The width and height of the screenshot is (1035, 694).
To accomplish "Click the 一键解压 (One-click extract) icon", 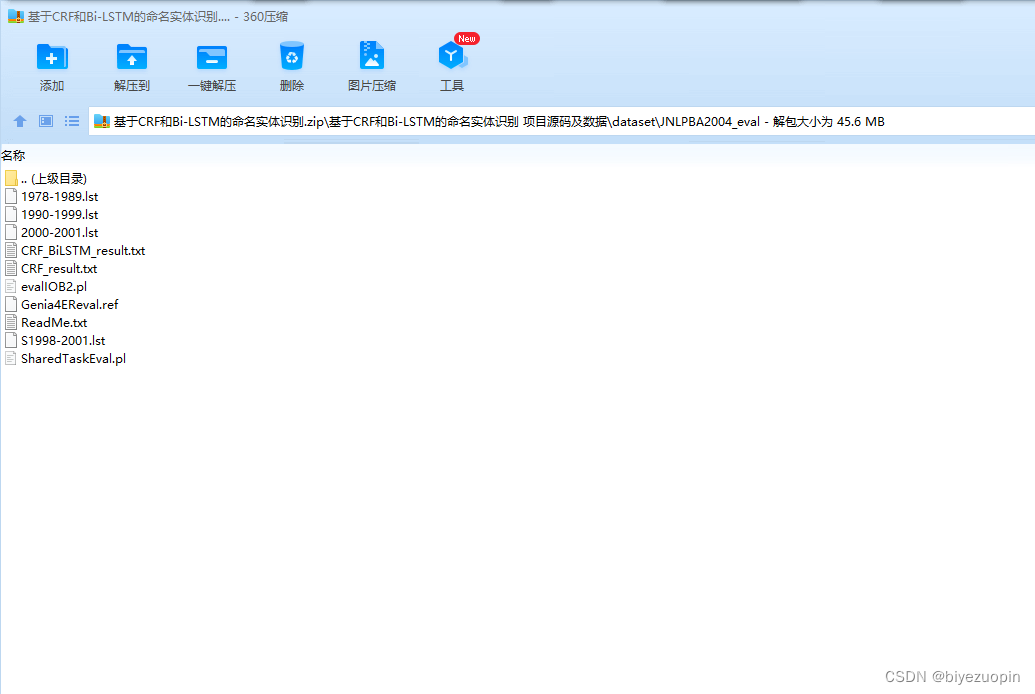I will pos(212,57).
